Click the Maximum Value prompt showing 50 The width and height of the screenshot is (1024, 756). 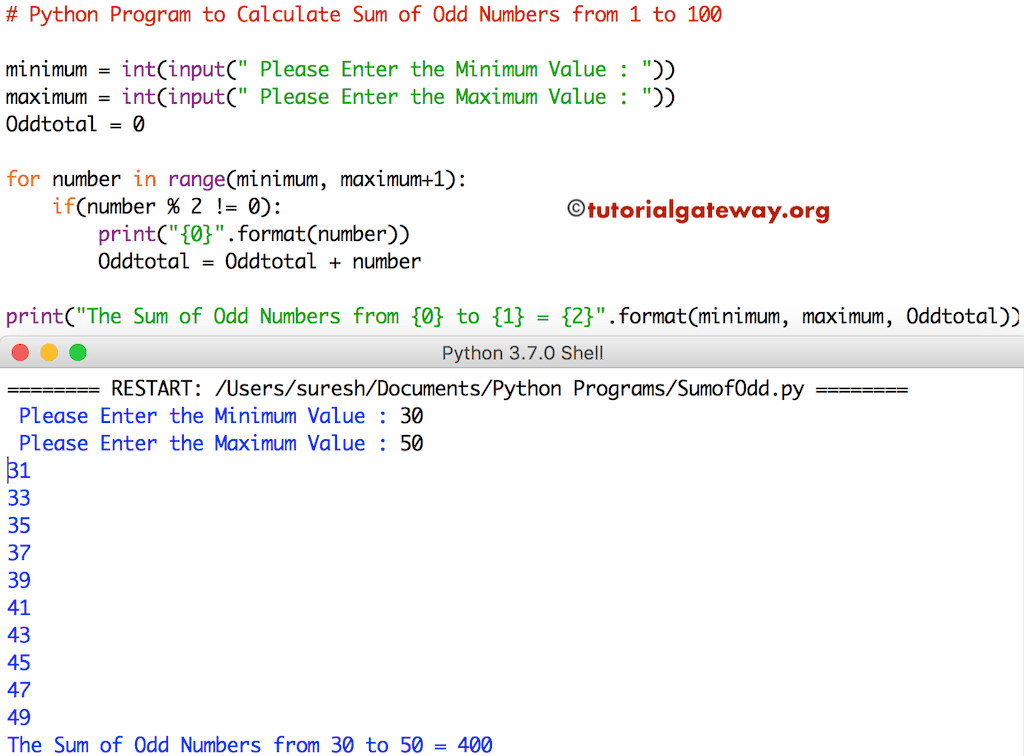click(221, 443)
